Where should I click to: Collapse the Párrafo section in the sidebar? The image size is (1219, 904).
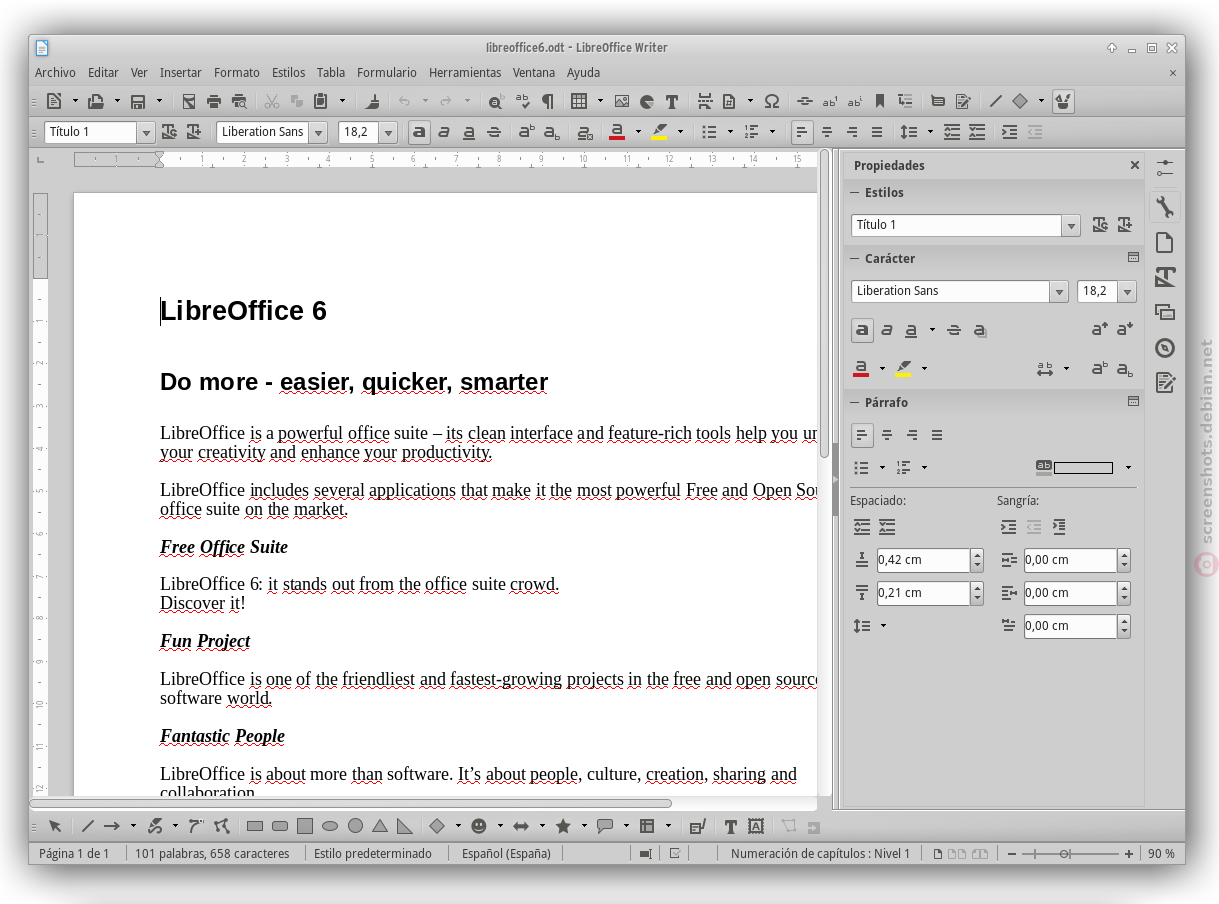pyautogui.click(x=855, y=403)
